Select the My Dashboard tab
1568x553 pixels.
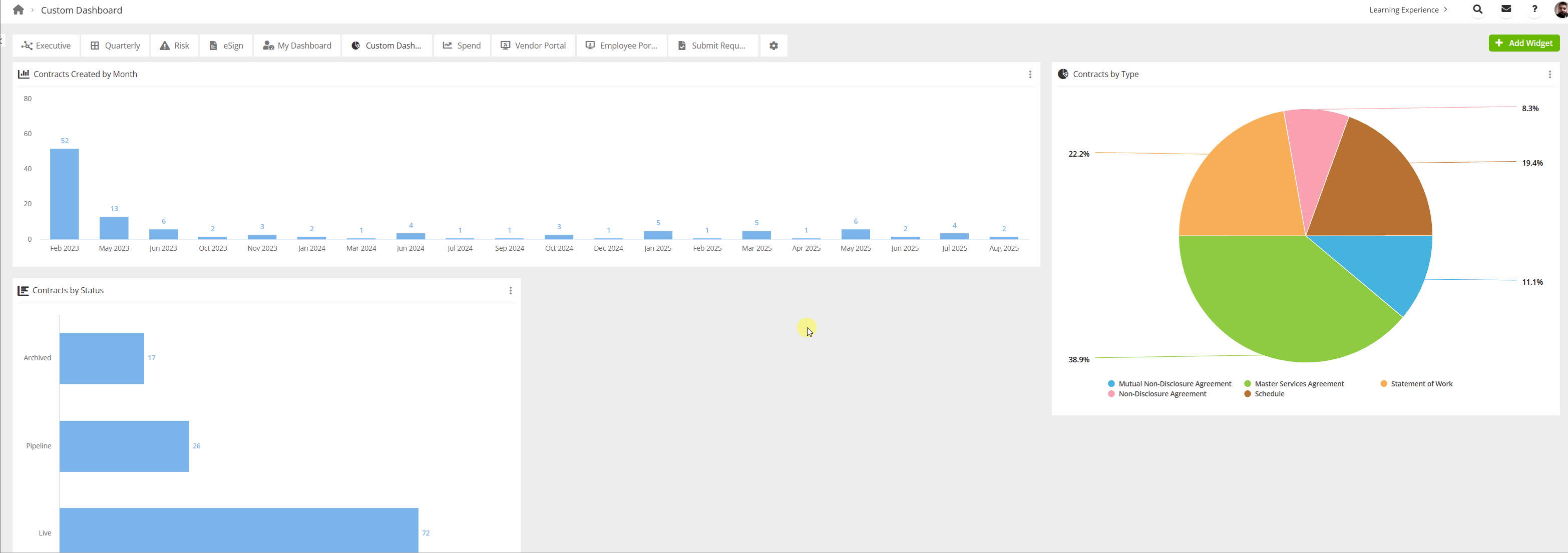297,46
